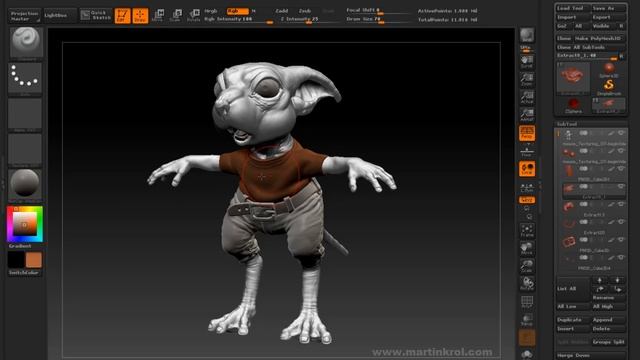Toggle eye visibility for selected Extract9 subtool

coord(621,186)
